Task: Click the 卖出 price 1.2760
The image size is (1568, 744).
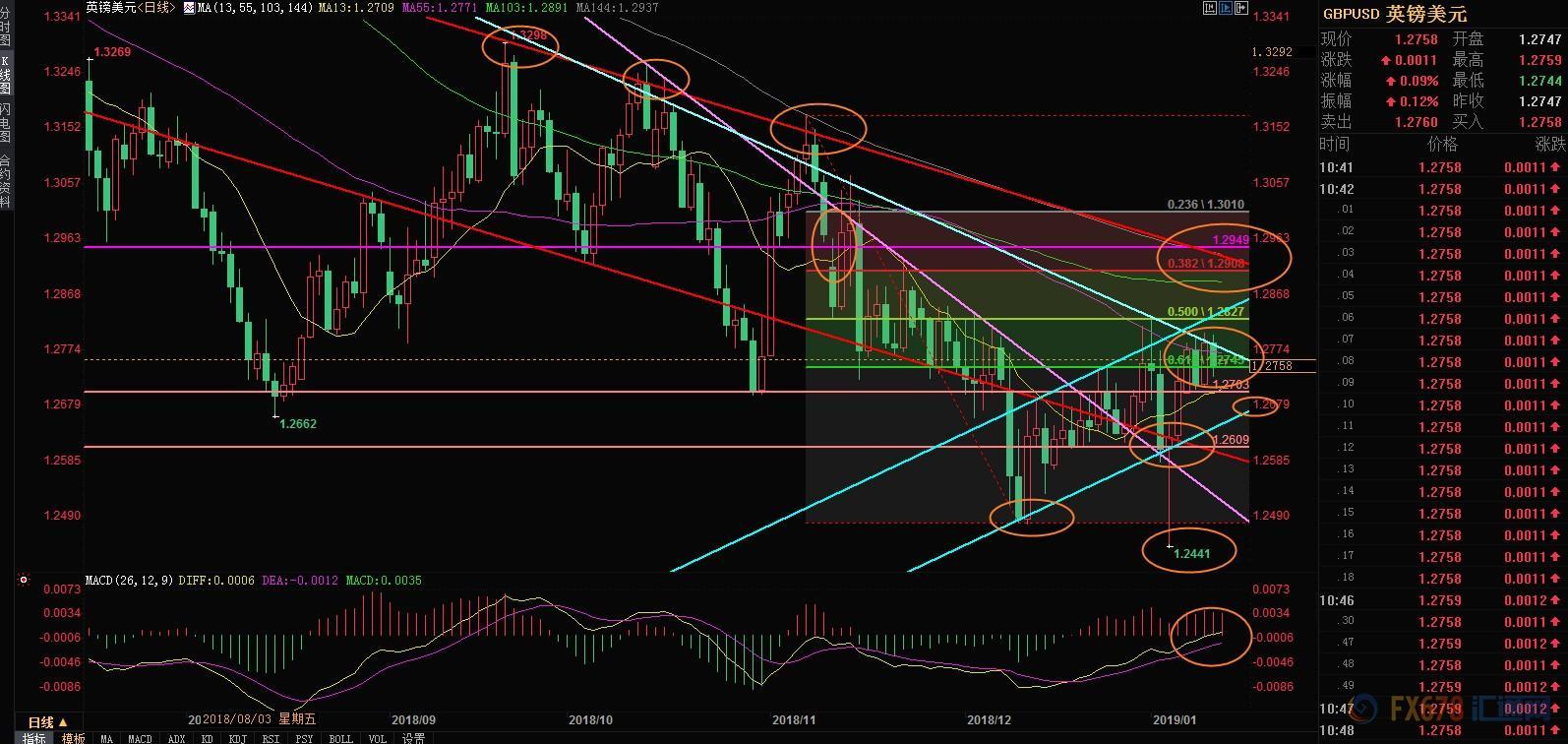Action: coord(1416,122)
